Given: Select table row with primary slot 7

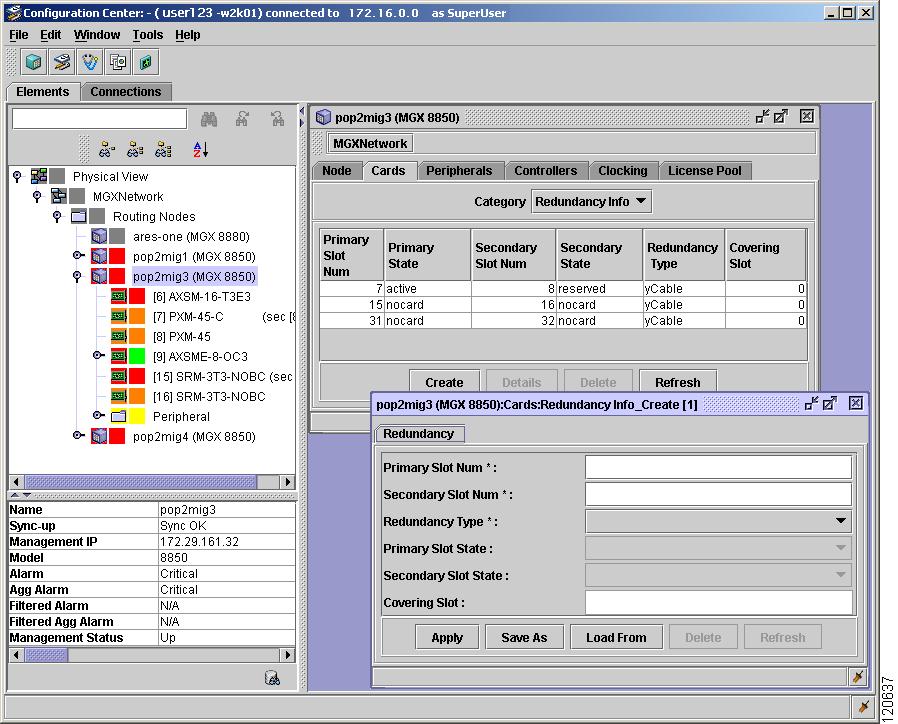Looking at the screenshot, I should [562, 289].
